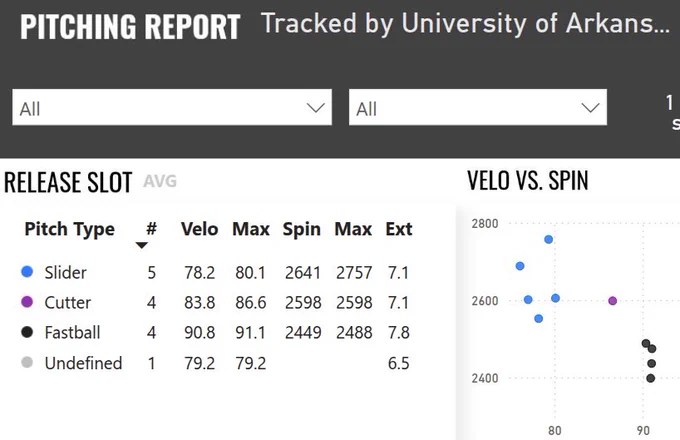Sort table by Velo column header
This screenshot has width=680, height=440.
click(199, 228)
